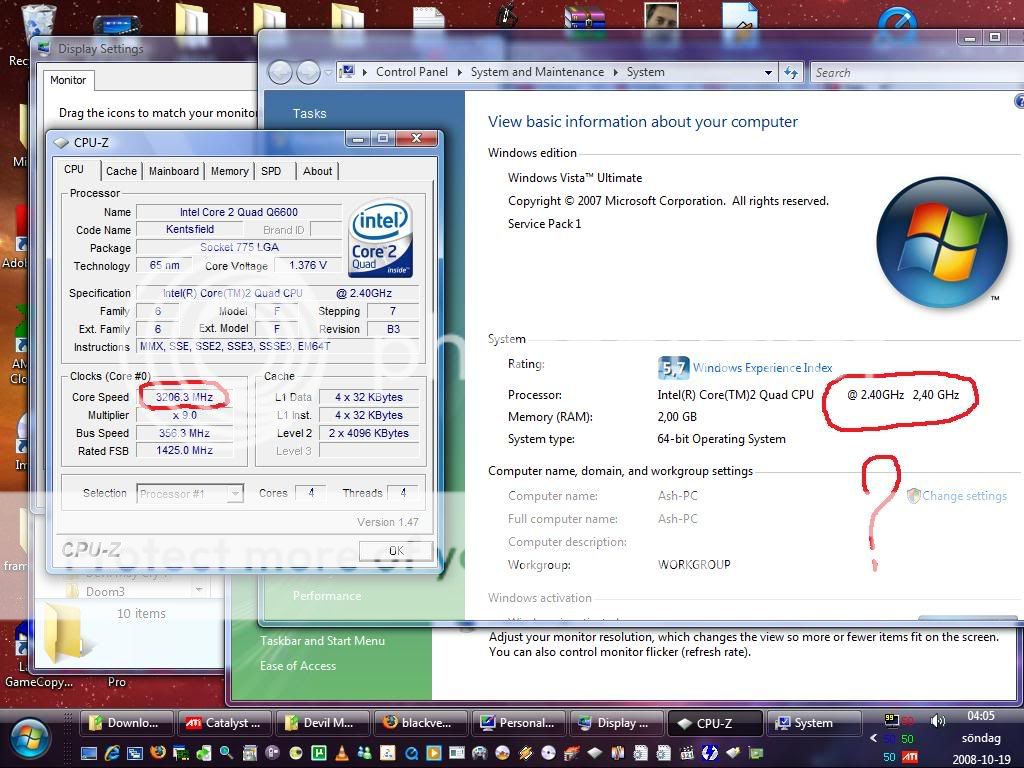1024x768 pixels.
Task: Click the Change settings link
Action: pos(963,496)
